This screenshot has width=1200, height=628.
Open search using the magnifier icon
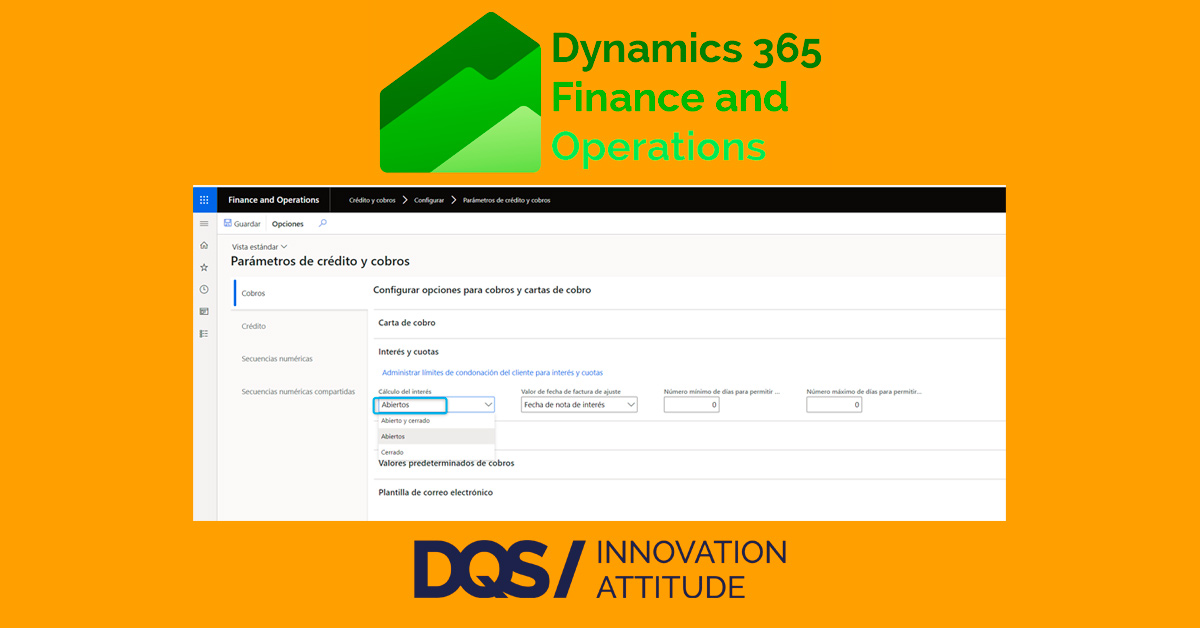[322, 223]
